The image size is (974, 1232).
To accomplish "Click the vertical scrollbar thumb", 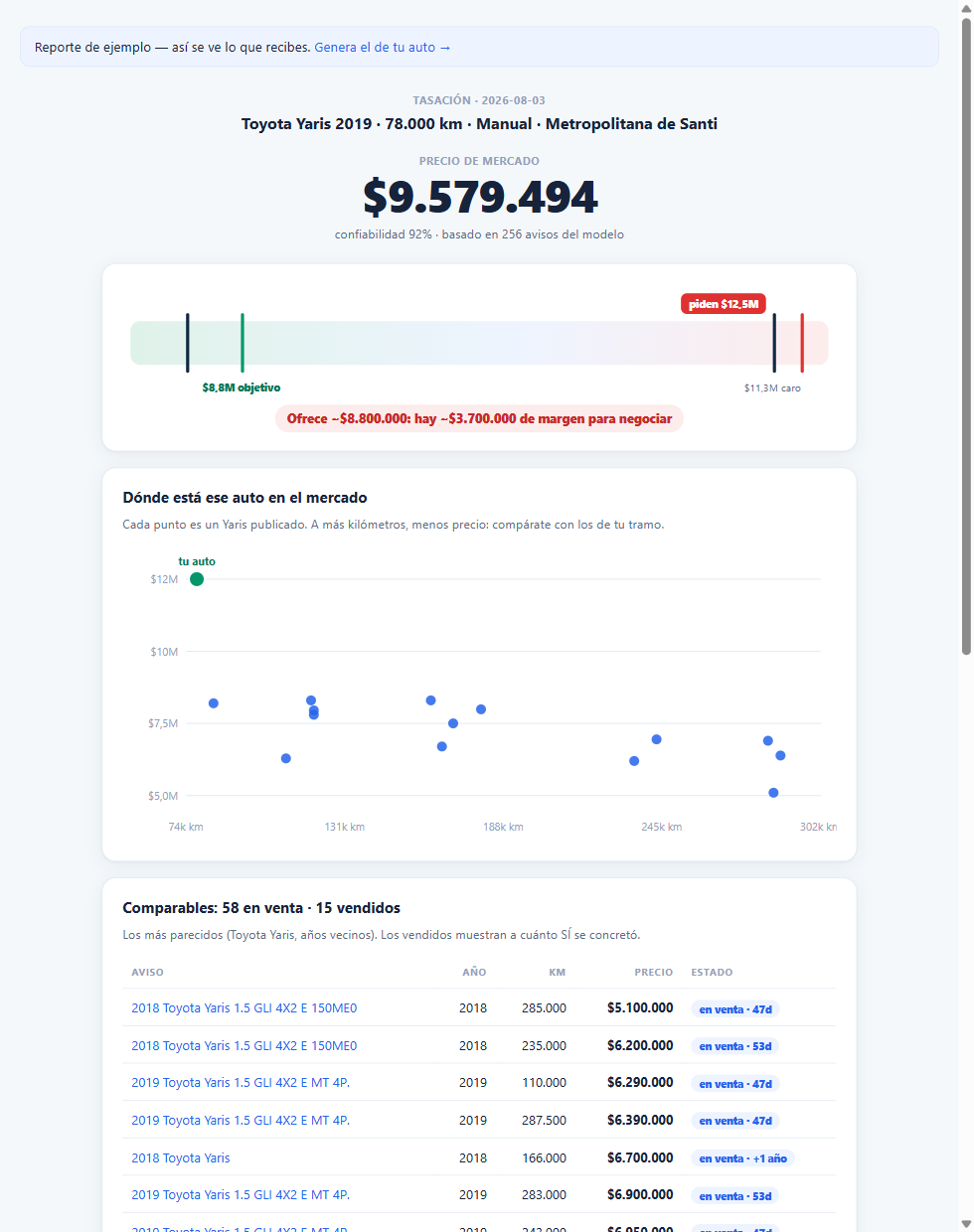I will point(966,336).
